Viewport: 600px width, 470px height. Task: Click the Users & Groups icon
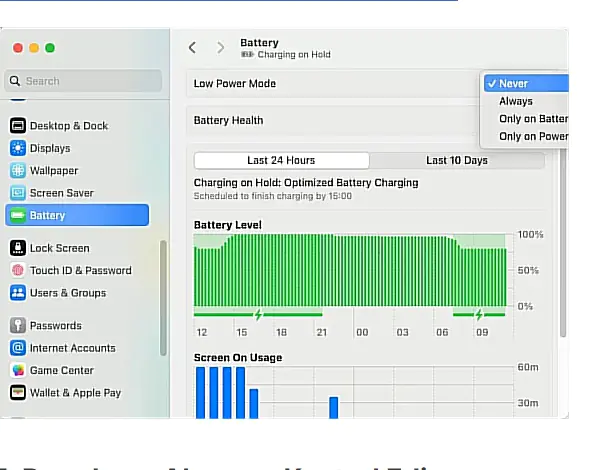[18, 293]
